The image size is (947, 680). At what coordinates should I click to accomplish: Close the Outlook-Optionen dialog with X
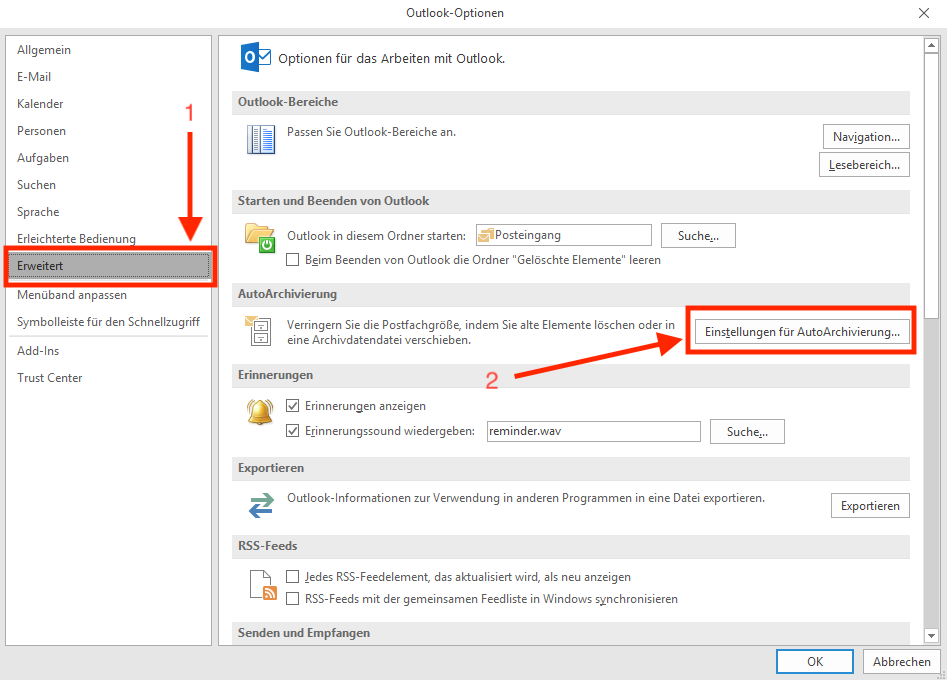pos(923,13)
